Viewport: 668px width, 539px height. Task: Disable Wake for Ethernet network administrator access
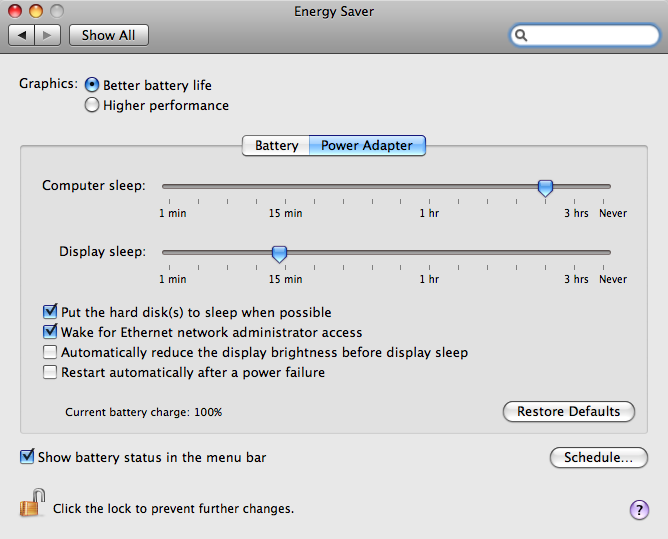50,331
